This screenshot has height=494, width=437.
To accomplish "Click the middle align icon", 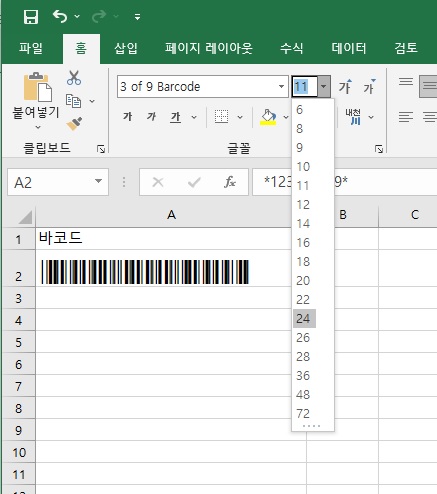I will pos(428,87).
